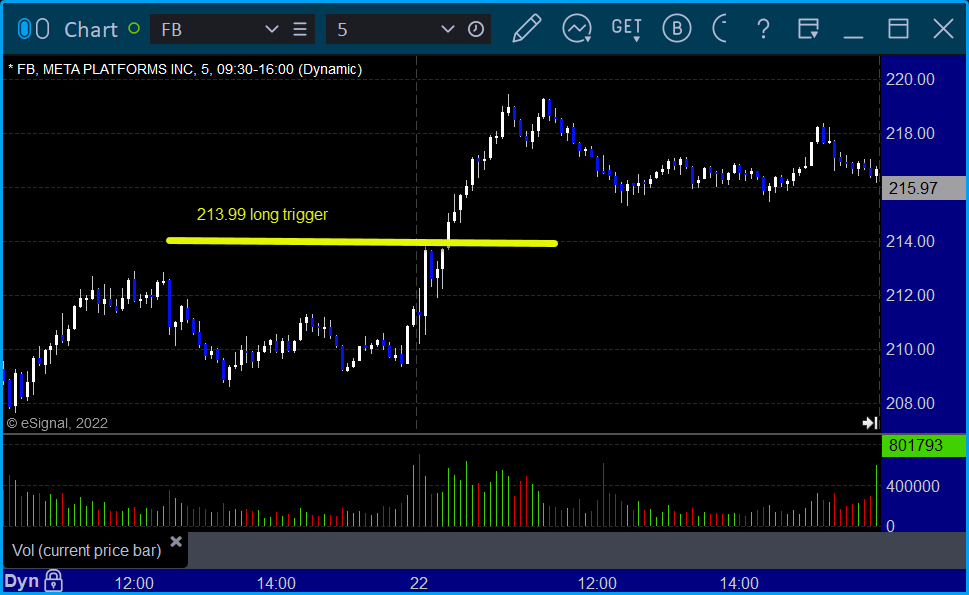The width and height of the screenshot is (969, 595).
Task: Click the 220.00 price axis label
Action: click(x=910, y=79)
